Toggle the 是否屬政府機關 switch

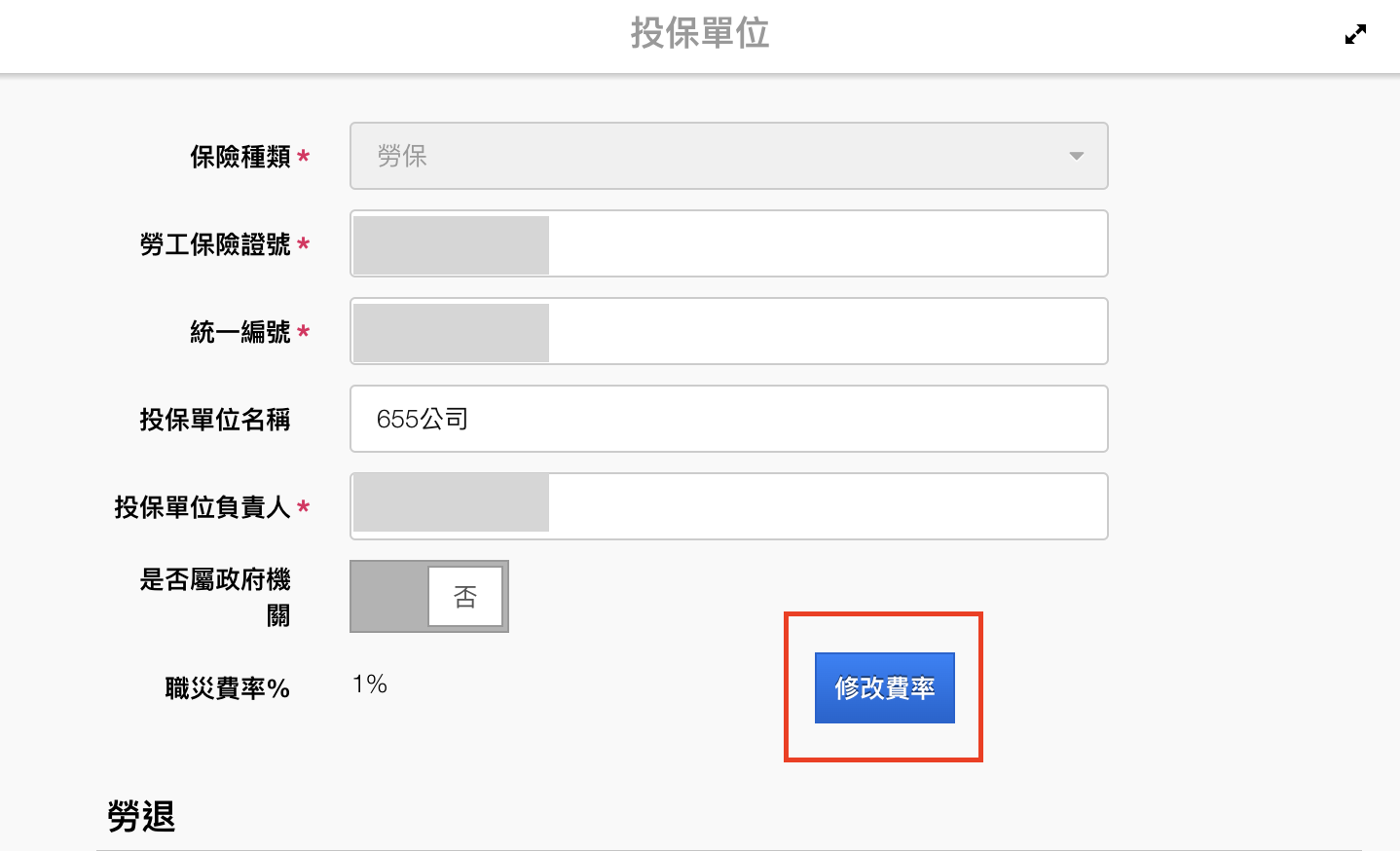click(429, 596)
